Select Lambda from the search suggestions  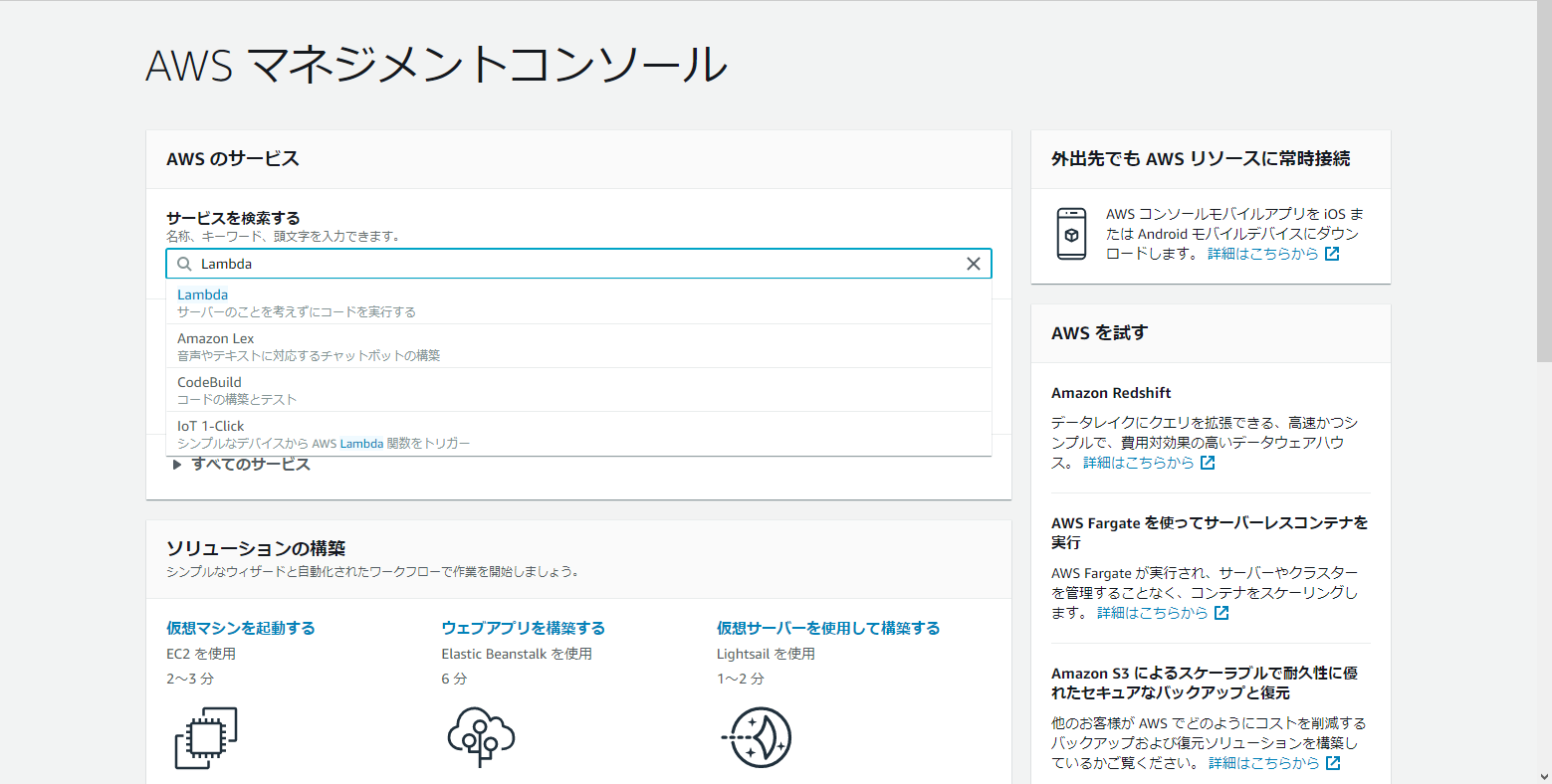click(578, 302)
